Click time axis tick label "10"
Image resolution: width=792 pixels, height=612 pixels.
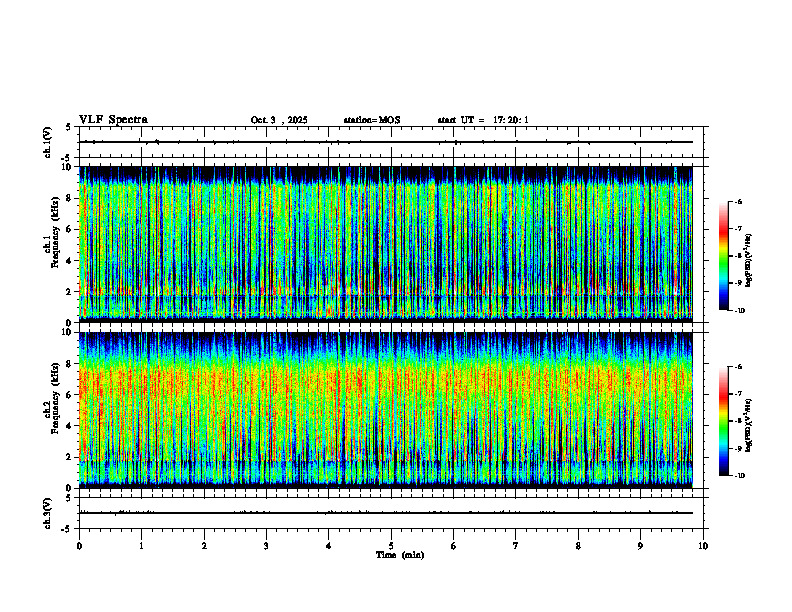coord(703,546)
